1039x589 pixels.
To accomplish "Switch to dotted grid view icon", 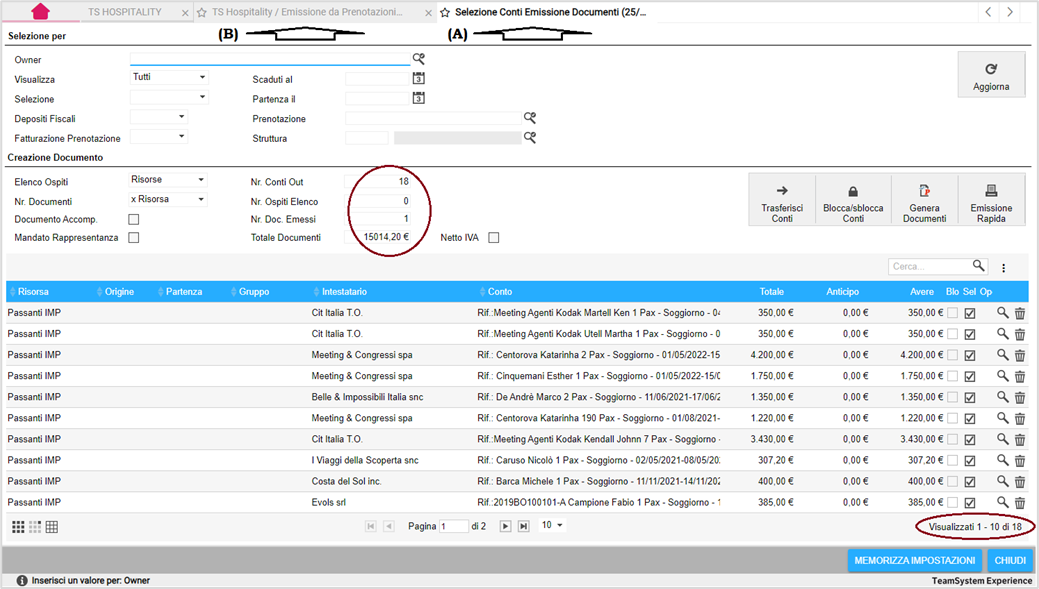I will coord(34,527).
